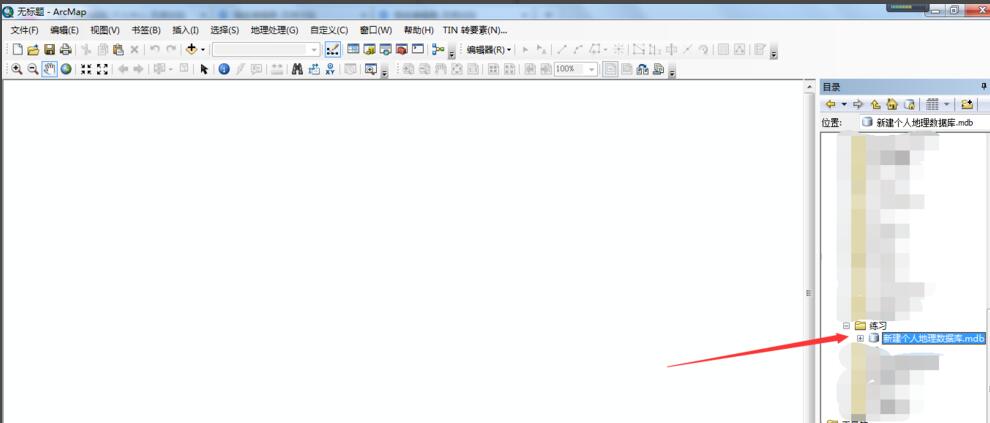Activate the Identify tool

coord(224,69)
